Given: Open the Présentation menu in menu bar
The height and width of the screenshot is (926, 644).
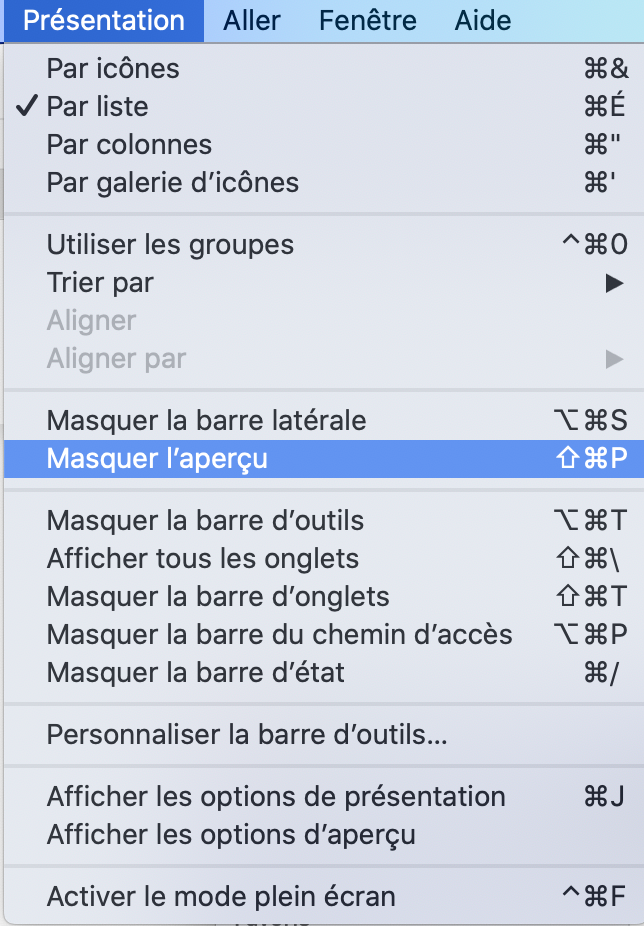Looking at the screenshot, I should (104, 20).
